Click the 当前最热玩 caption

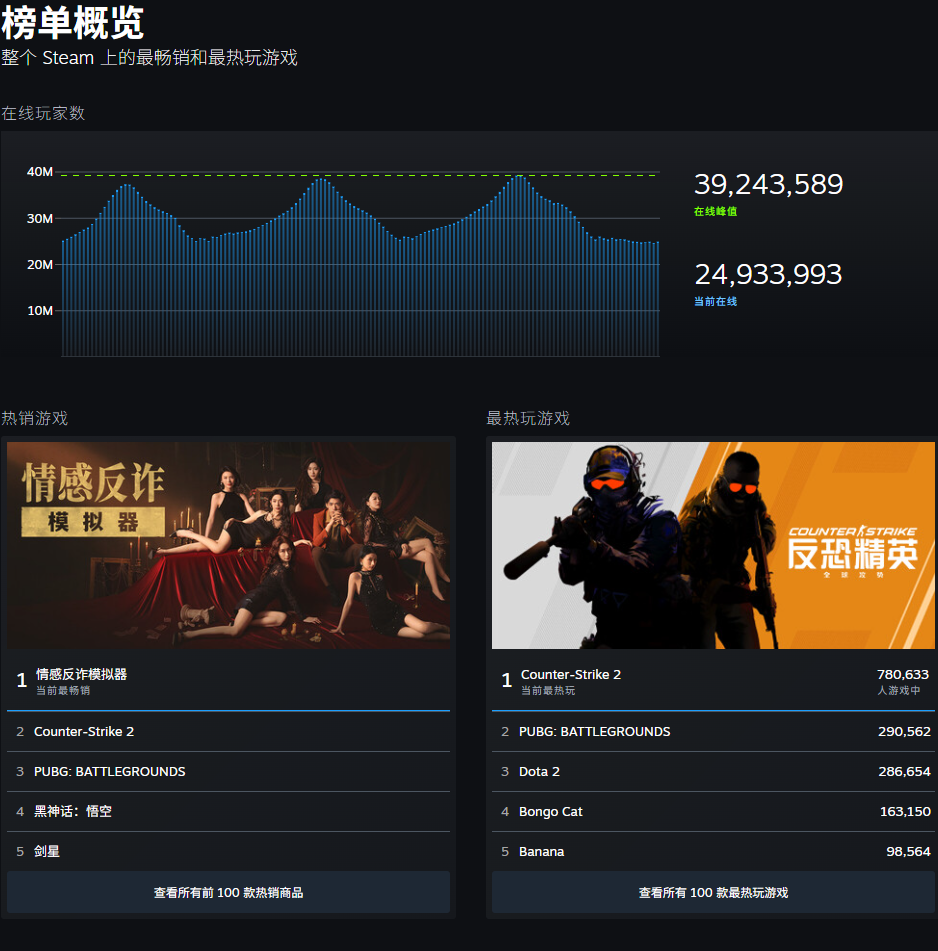click(x=548, y=690)
